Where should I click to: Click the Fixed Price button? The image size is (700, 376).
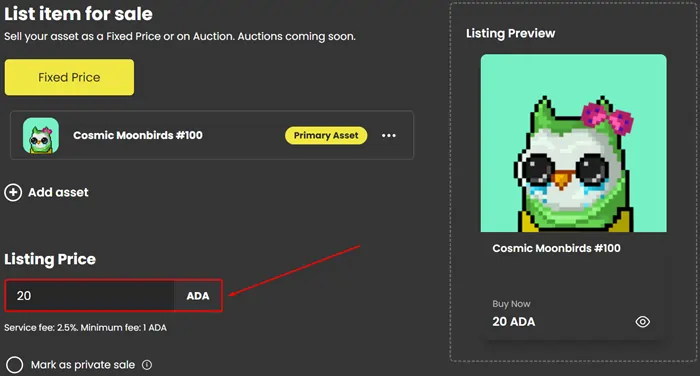[69, 77]
